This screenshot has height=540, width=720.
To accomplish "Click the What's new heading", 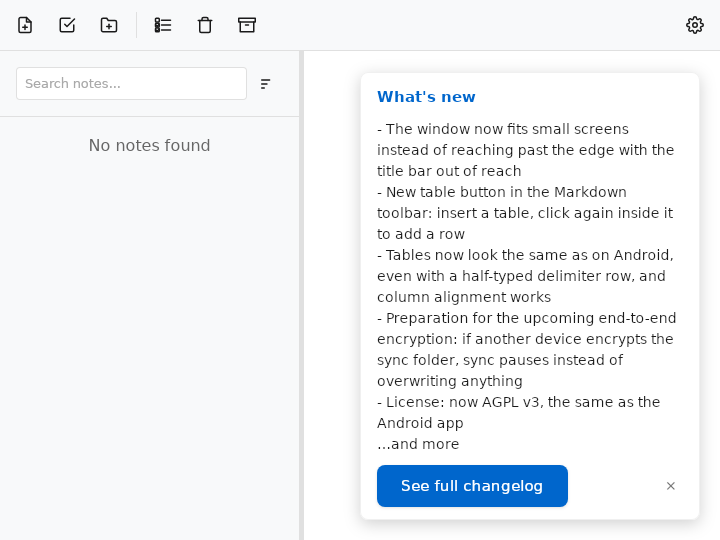I will (x=426, y=97).
